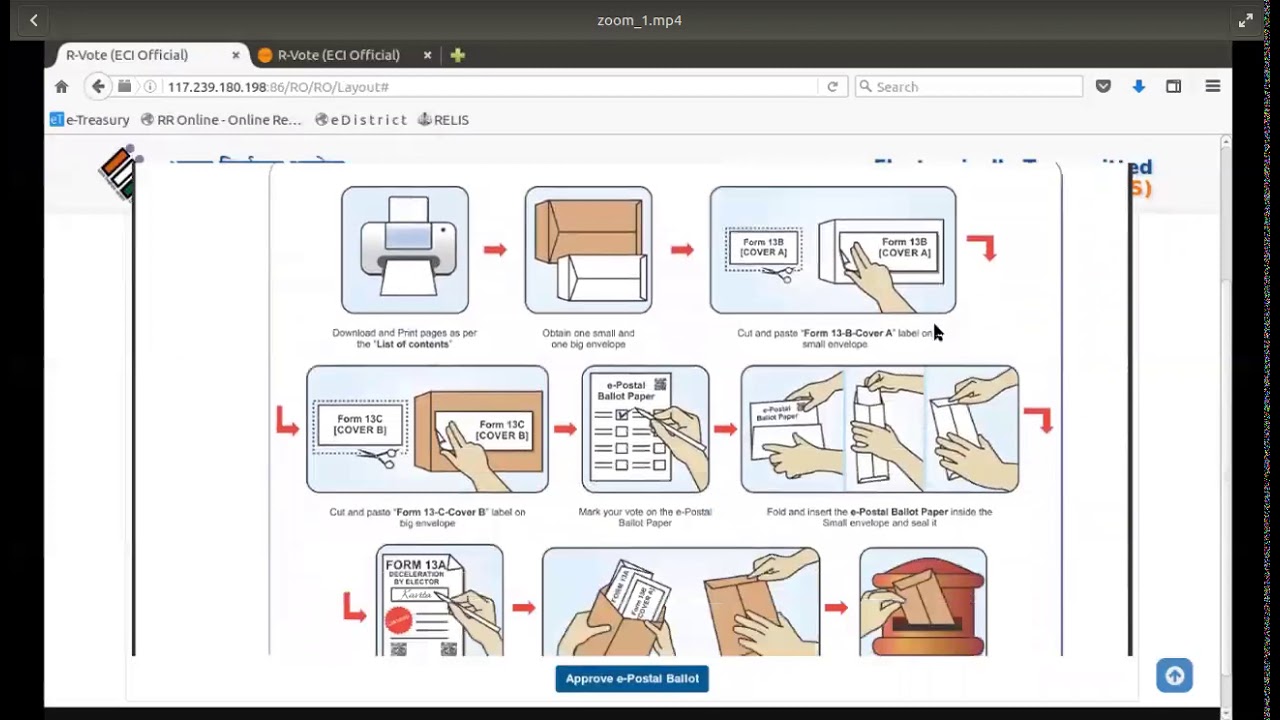Open RELIS bookmark
This screenshot has width=1280, height=720.
tap(443, 120)
